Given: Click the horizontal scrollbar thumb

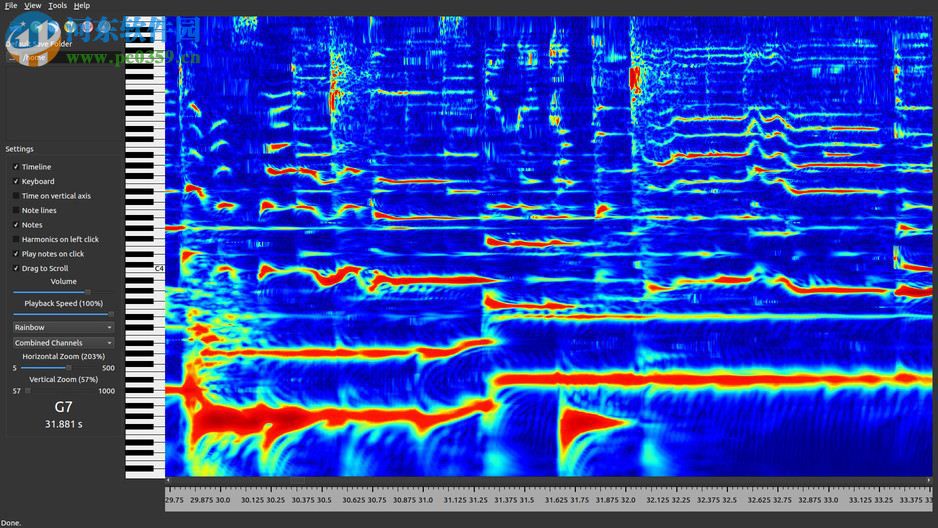Looking at the screenshot, I should (x=297, y=480).
